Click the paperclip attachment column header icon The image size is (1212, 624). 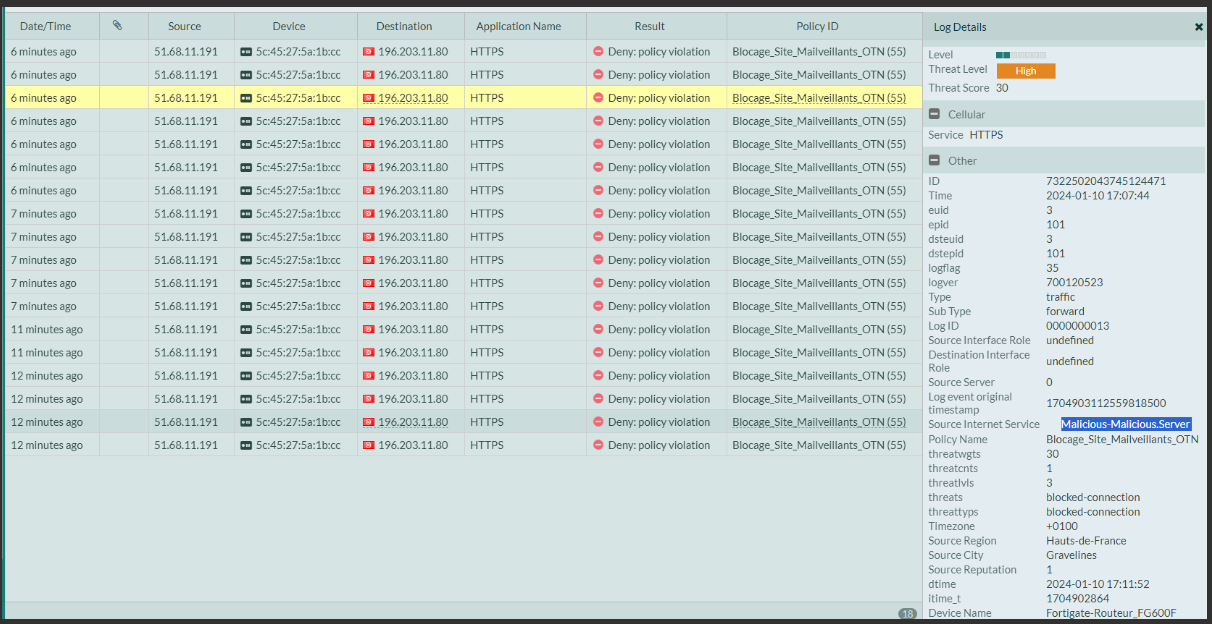117,26
